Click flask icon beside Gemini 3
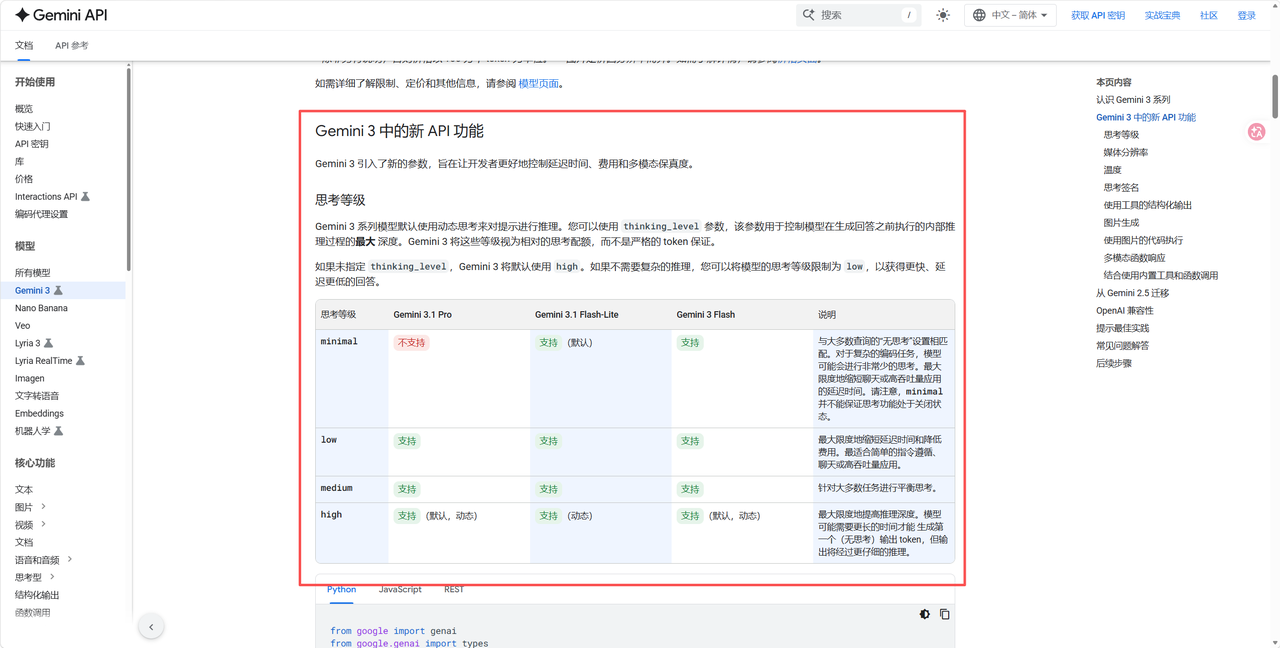1280x648 pixels. coord(58,290)
